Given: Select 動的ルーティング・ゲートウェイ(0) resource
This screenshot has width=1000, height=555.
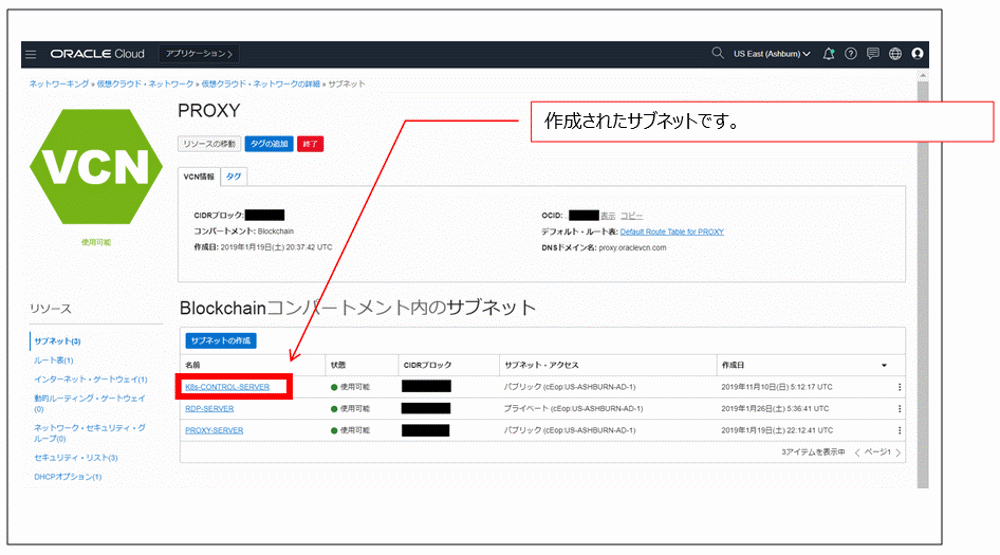Looking at the screenshot, I should pos(89,403).
